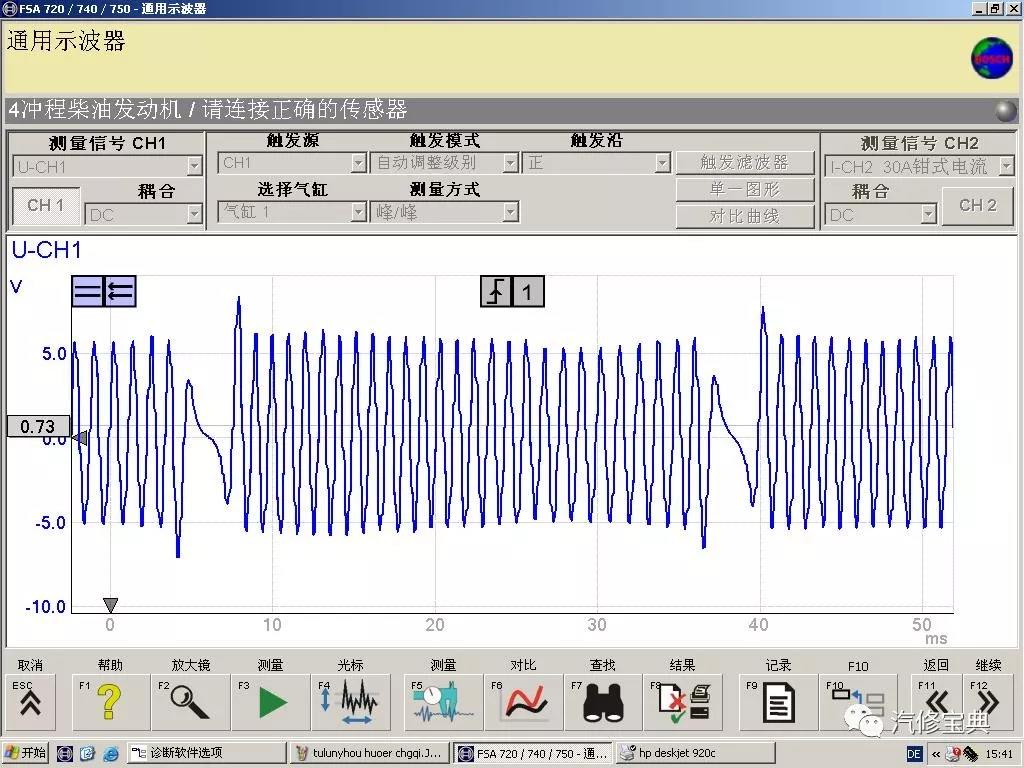Click the 15:41 system clock
The image size is (1024, 768).
(999, 754)
